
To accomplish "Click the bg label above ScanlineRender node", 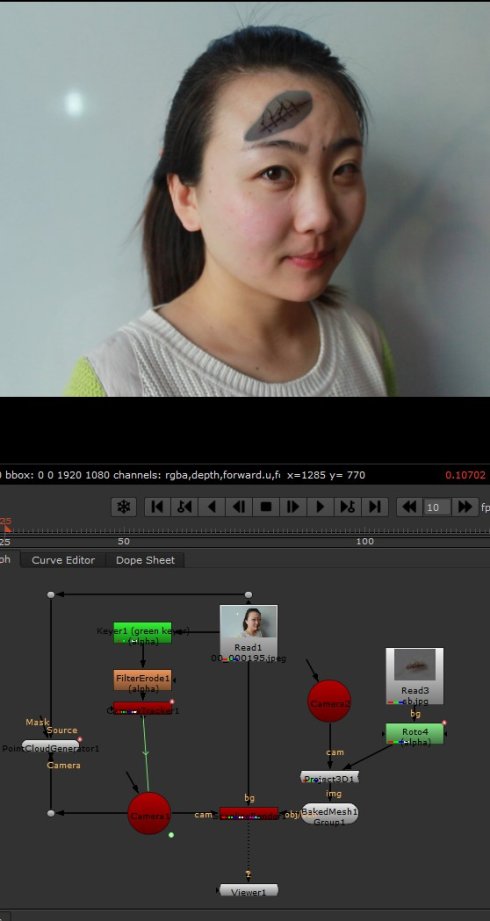I will [x=249, y=798].
